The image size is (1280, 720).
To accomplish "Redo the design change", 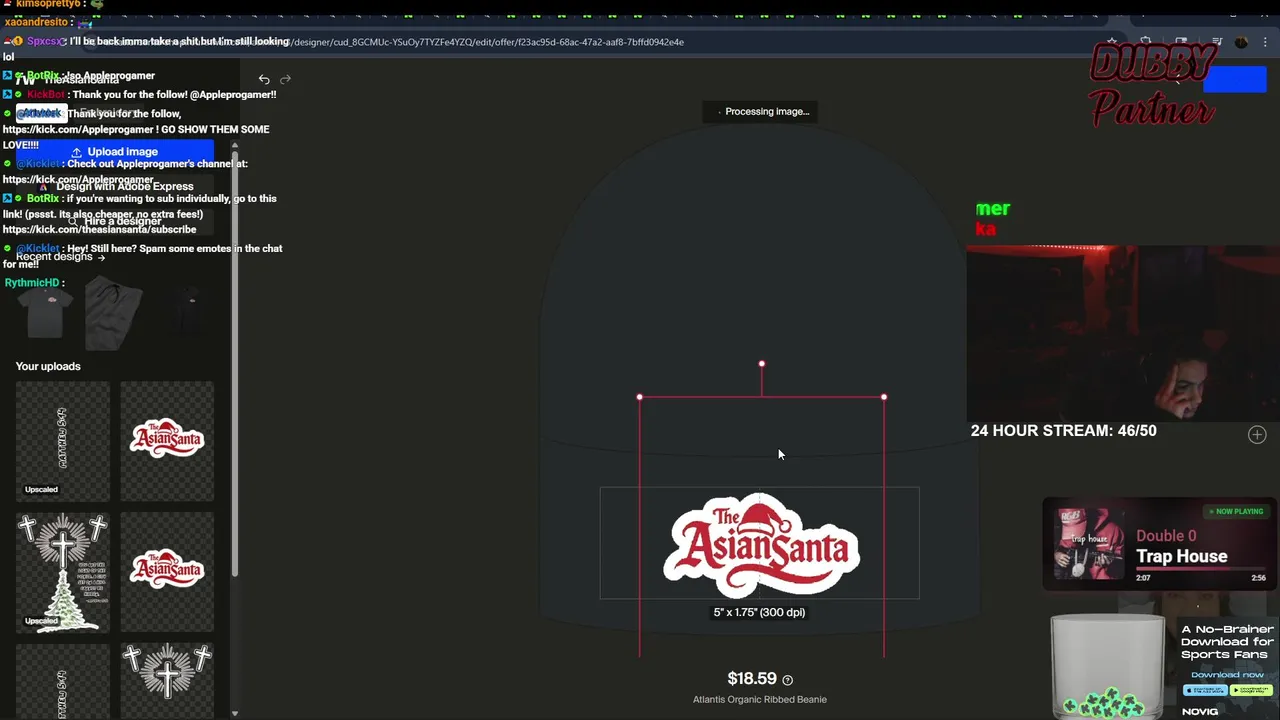I will point(285,79).
